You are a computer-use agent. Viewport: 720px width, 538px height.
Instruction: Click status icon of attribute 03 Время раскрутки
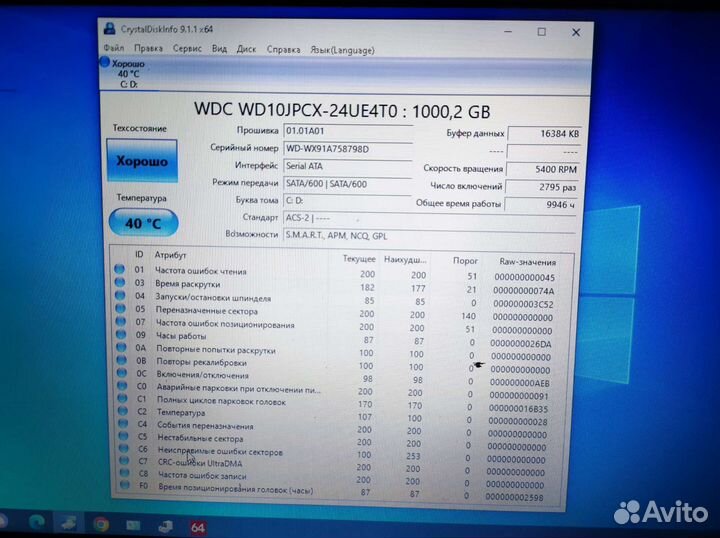tap(120, 282)
